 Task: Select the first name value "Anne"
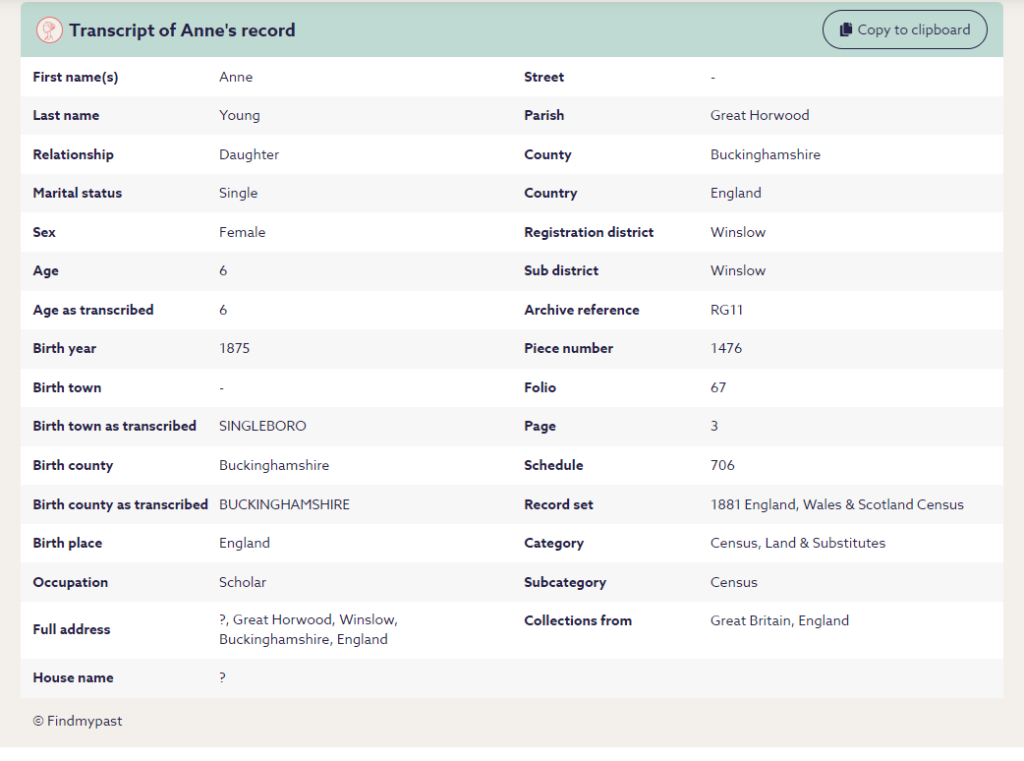coord(236,77)
